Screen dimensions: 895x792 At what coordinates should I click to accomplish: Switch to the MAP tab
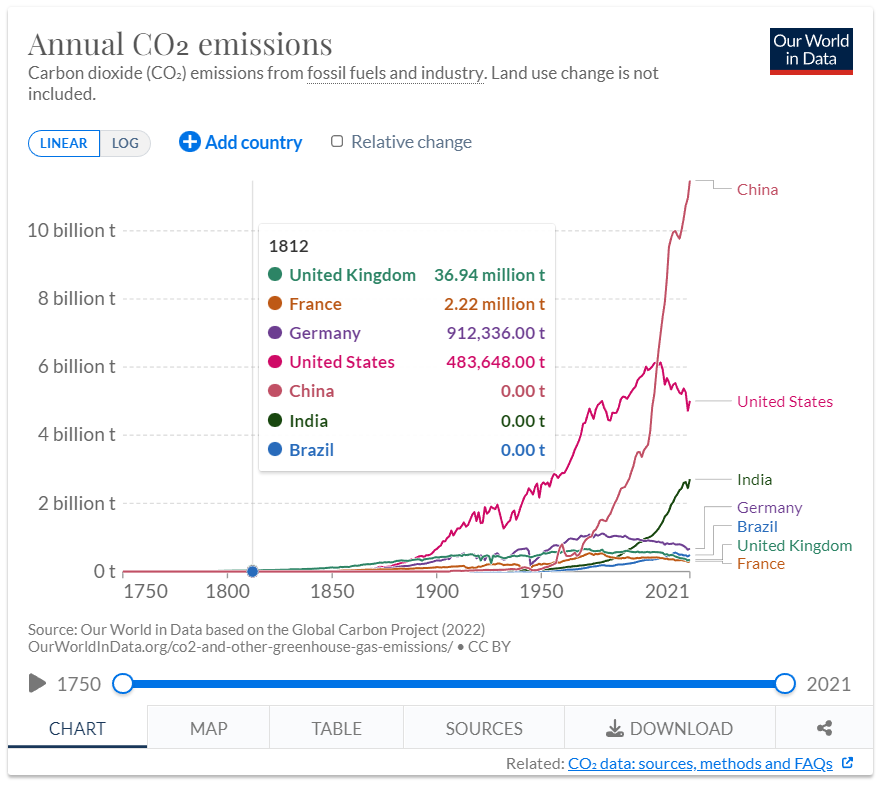point(207,728)
